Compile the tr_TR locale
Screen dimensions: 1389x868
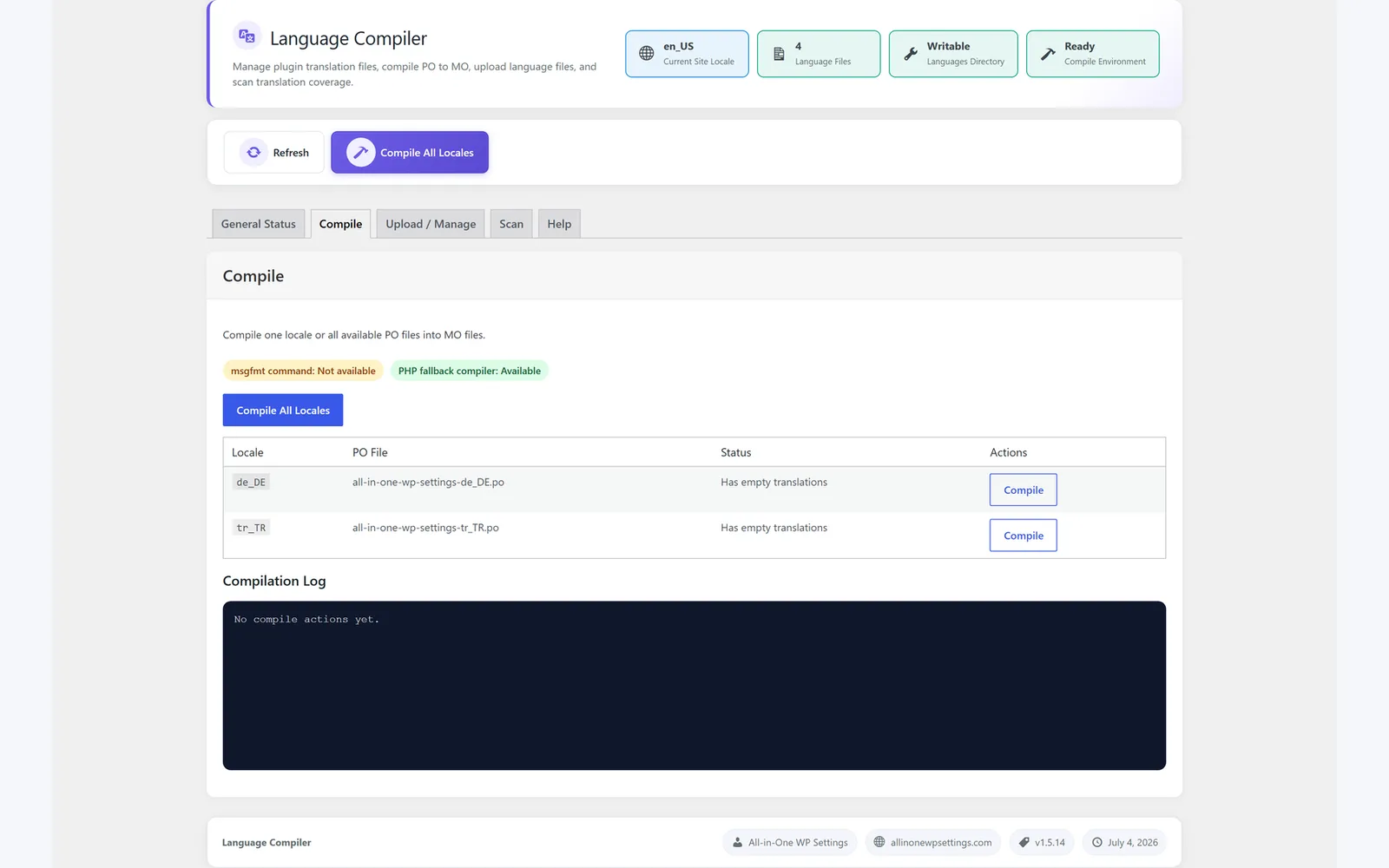pyautogui.click(x=1024, y=536)
